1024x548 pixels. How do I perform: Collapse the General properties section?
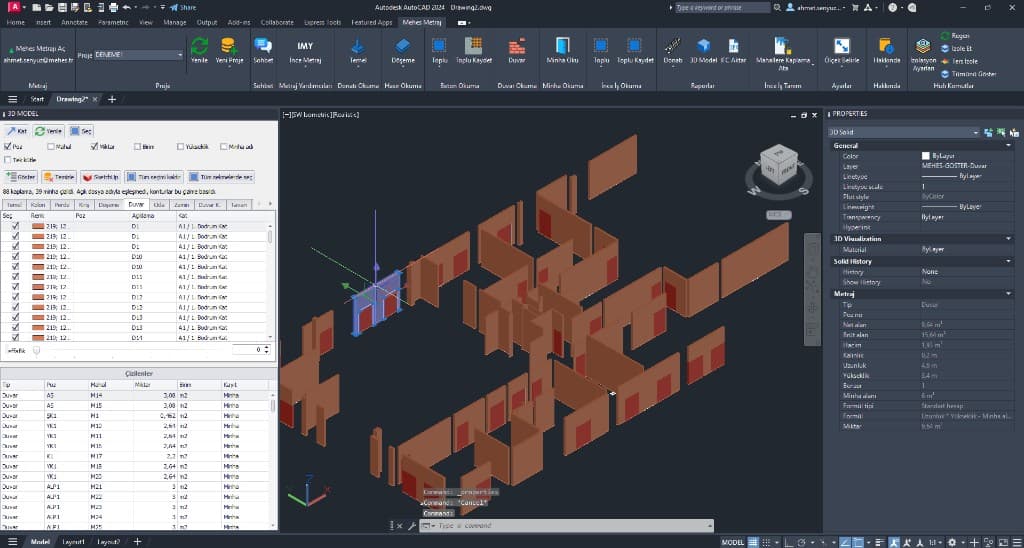point(1008,146)
